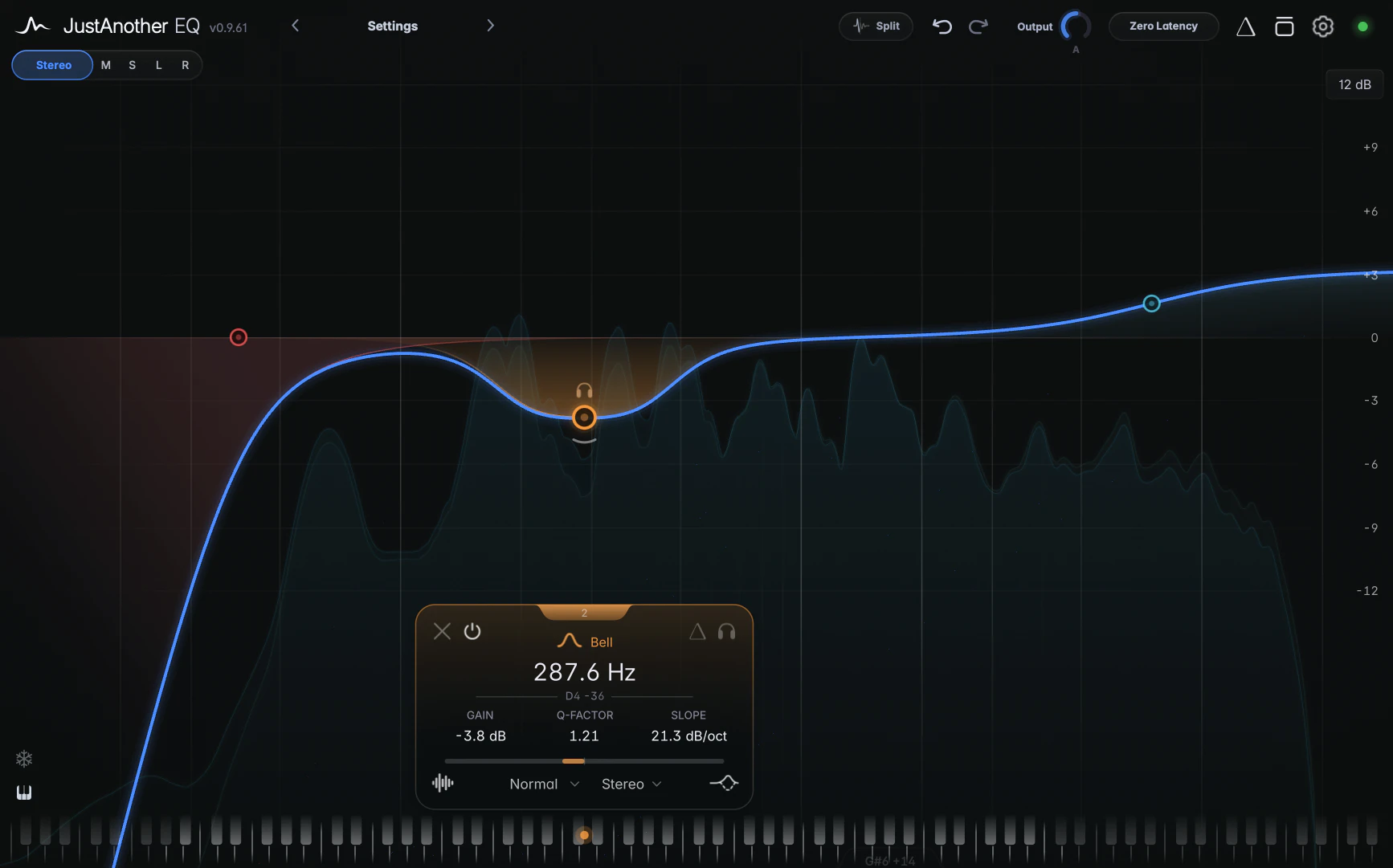Open the settings gear icon
The image size is (1393, 868).
pyautogui.click(x=1322, y=26)
